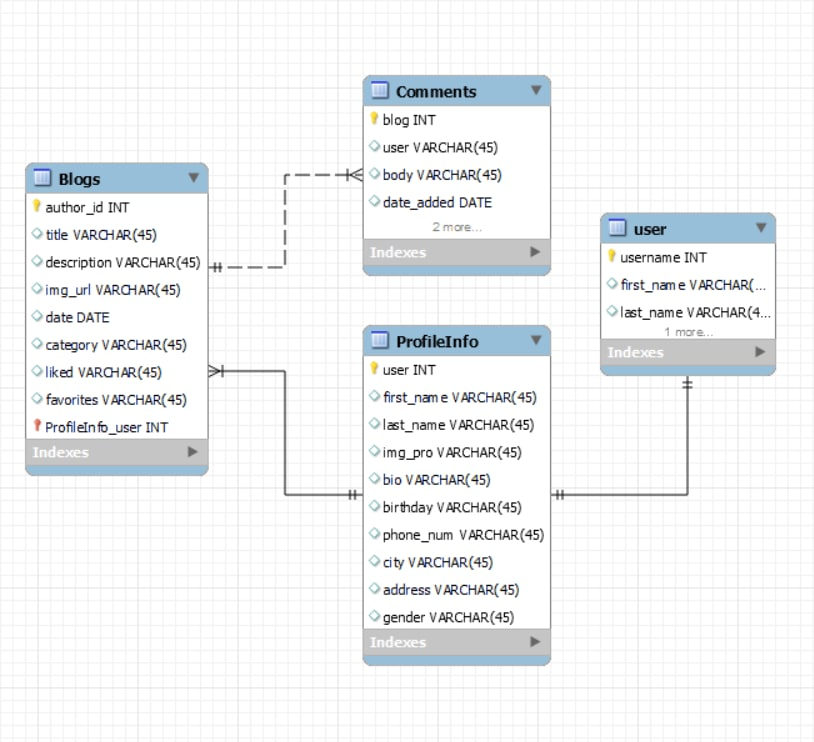This screenshot has height=742, width=814.
Task: Collapse the Comments table using its arrow
Action: pos(538,90)
